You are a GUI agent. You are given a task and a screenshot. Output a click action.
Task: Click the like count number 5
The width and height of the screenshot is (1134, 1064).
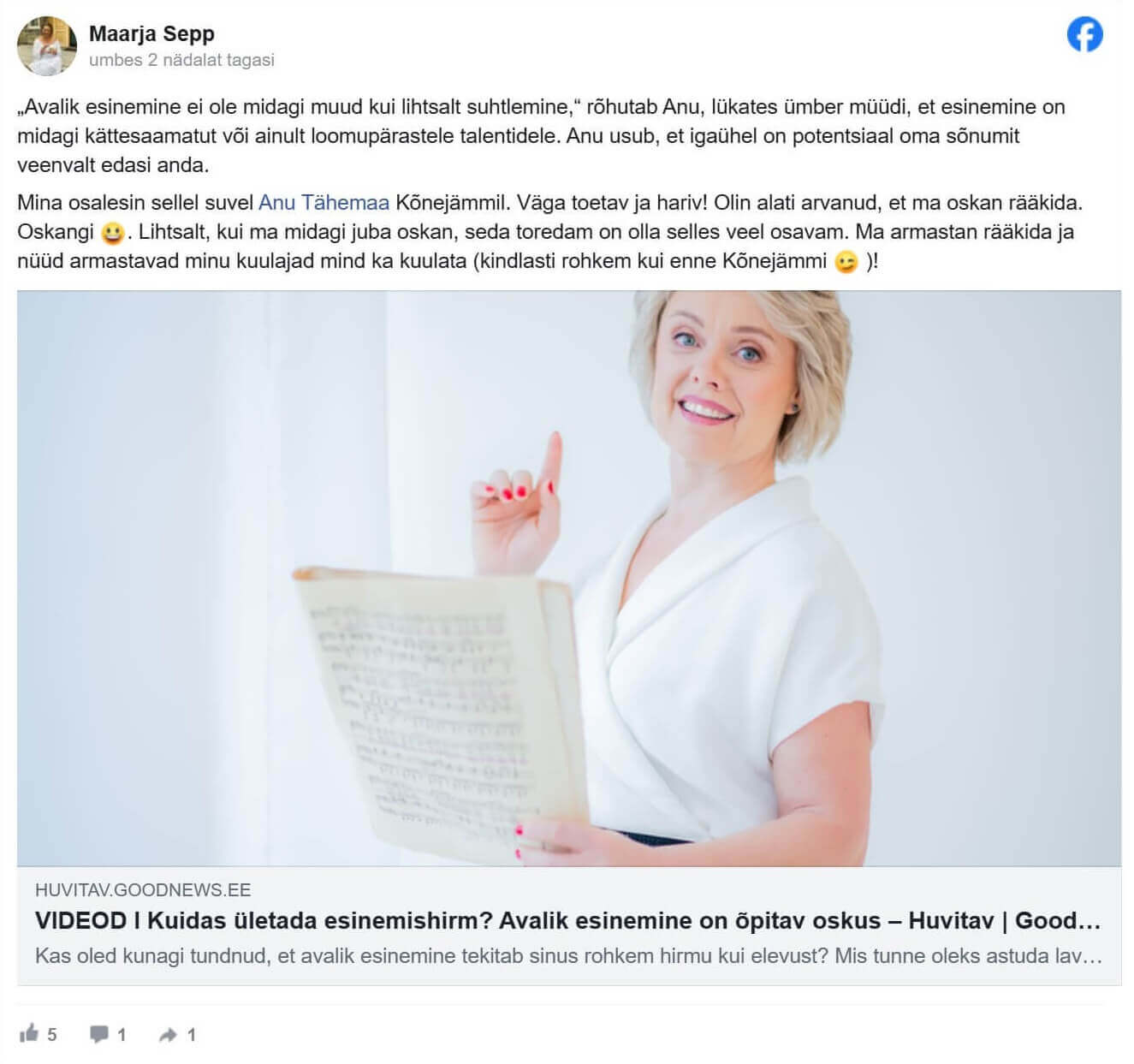pos(51,1035)
